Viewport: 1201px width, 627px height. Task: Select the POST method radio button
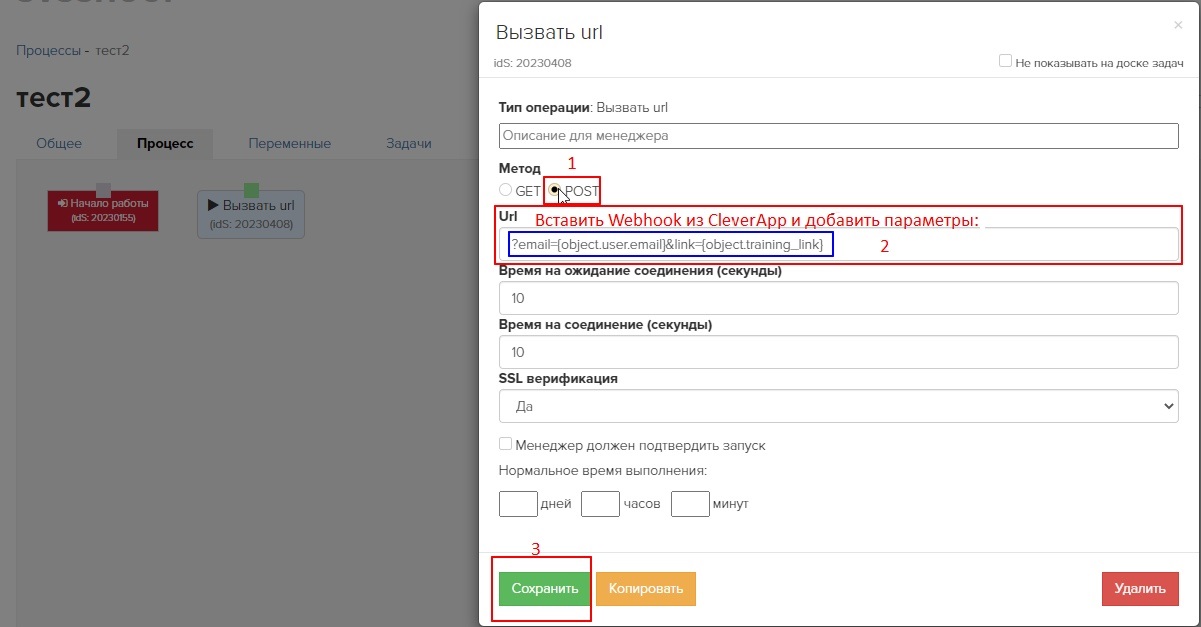coord(555,190)
